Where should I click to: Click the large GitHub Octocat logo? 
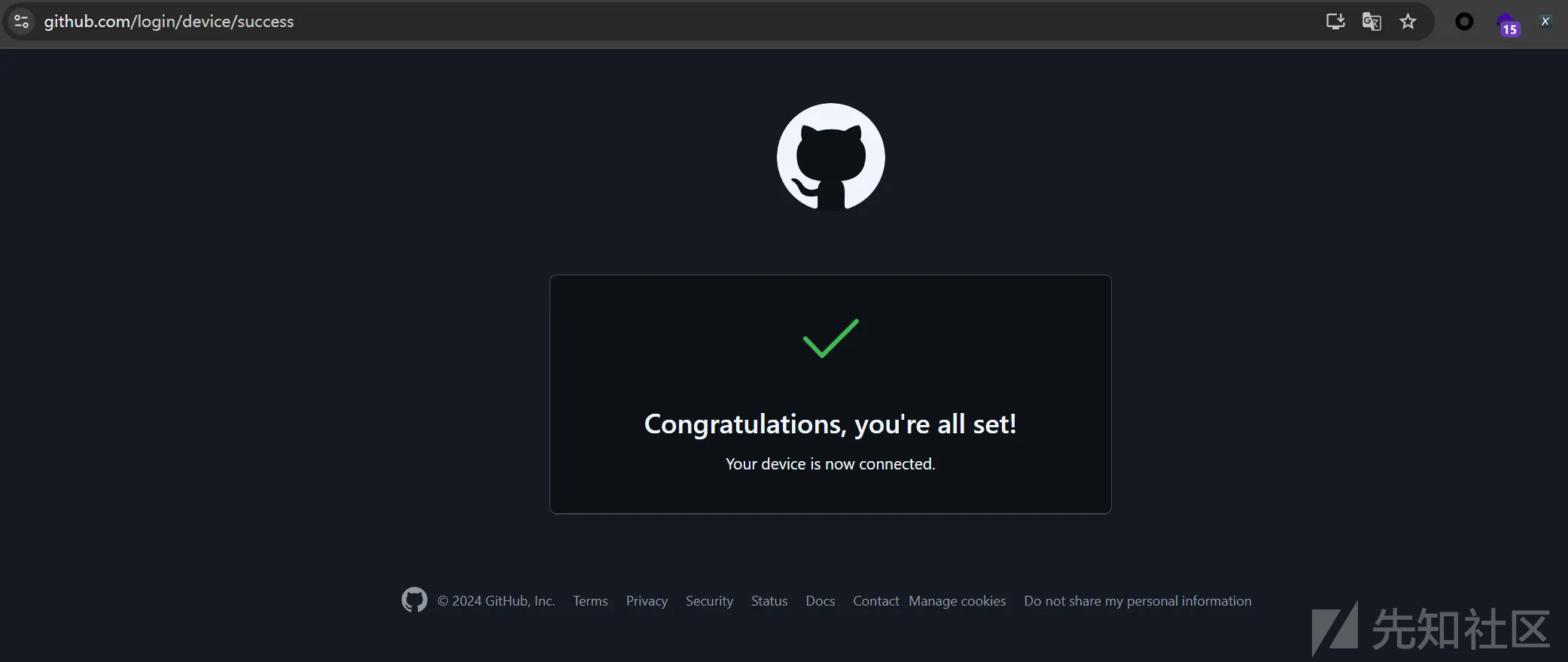(830, 157)
